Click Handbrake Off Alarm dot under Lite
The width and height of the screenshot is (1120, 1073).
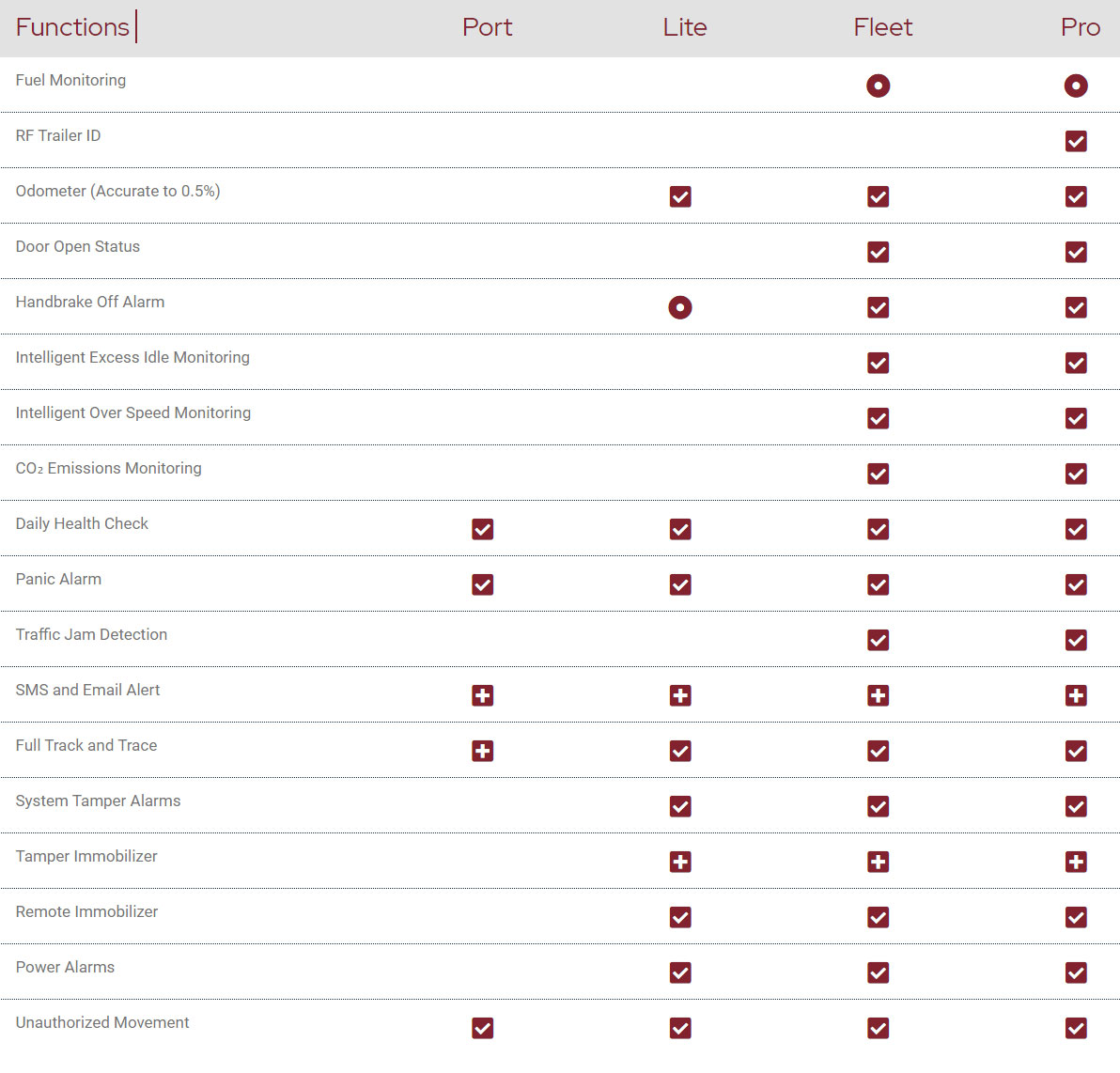coord(680,307)
